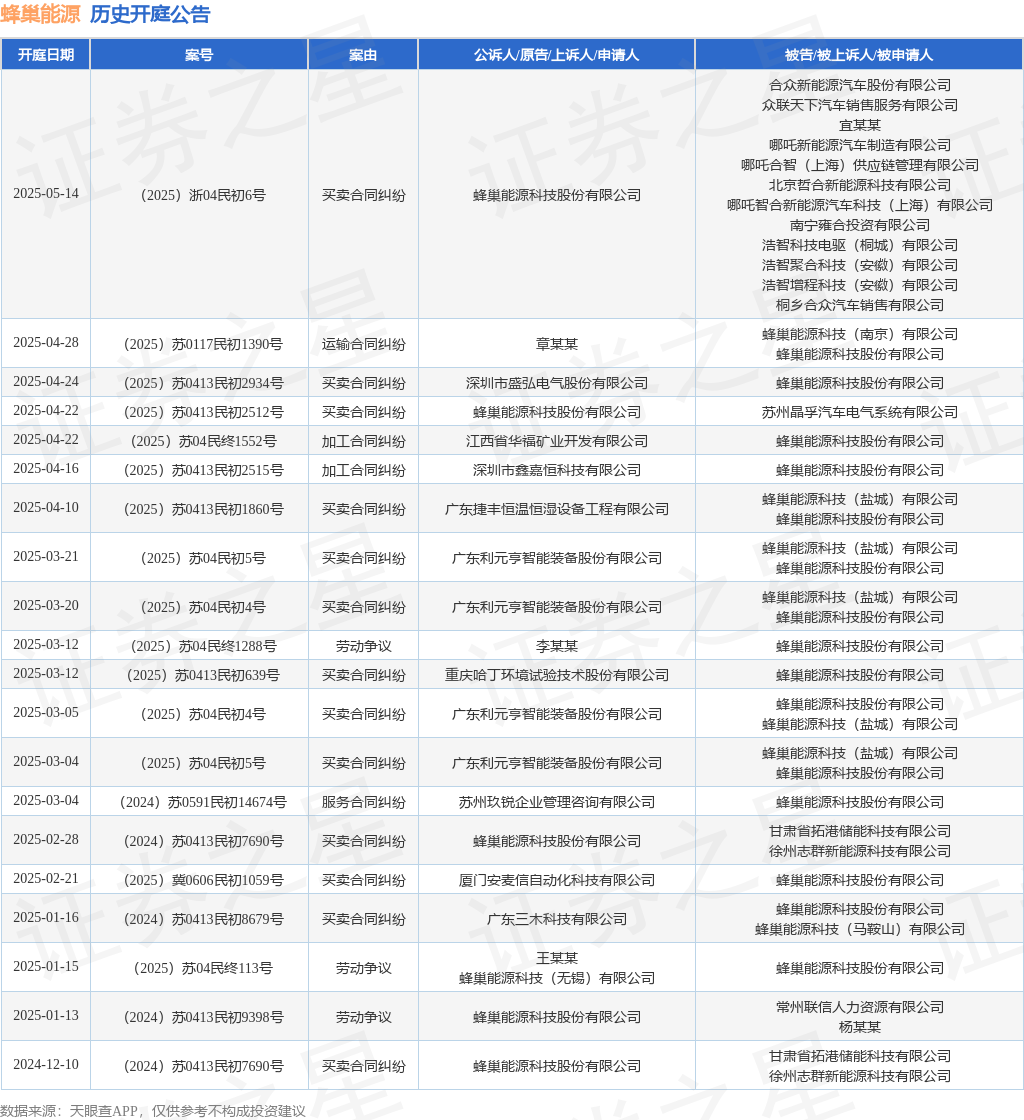The image size is (1024, 1120).
Task: Click the 历史开庭公告 heading
Action: (x=150, y=14)
